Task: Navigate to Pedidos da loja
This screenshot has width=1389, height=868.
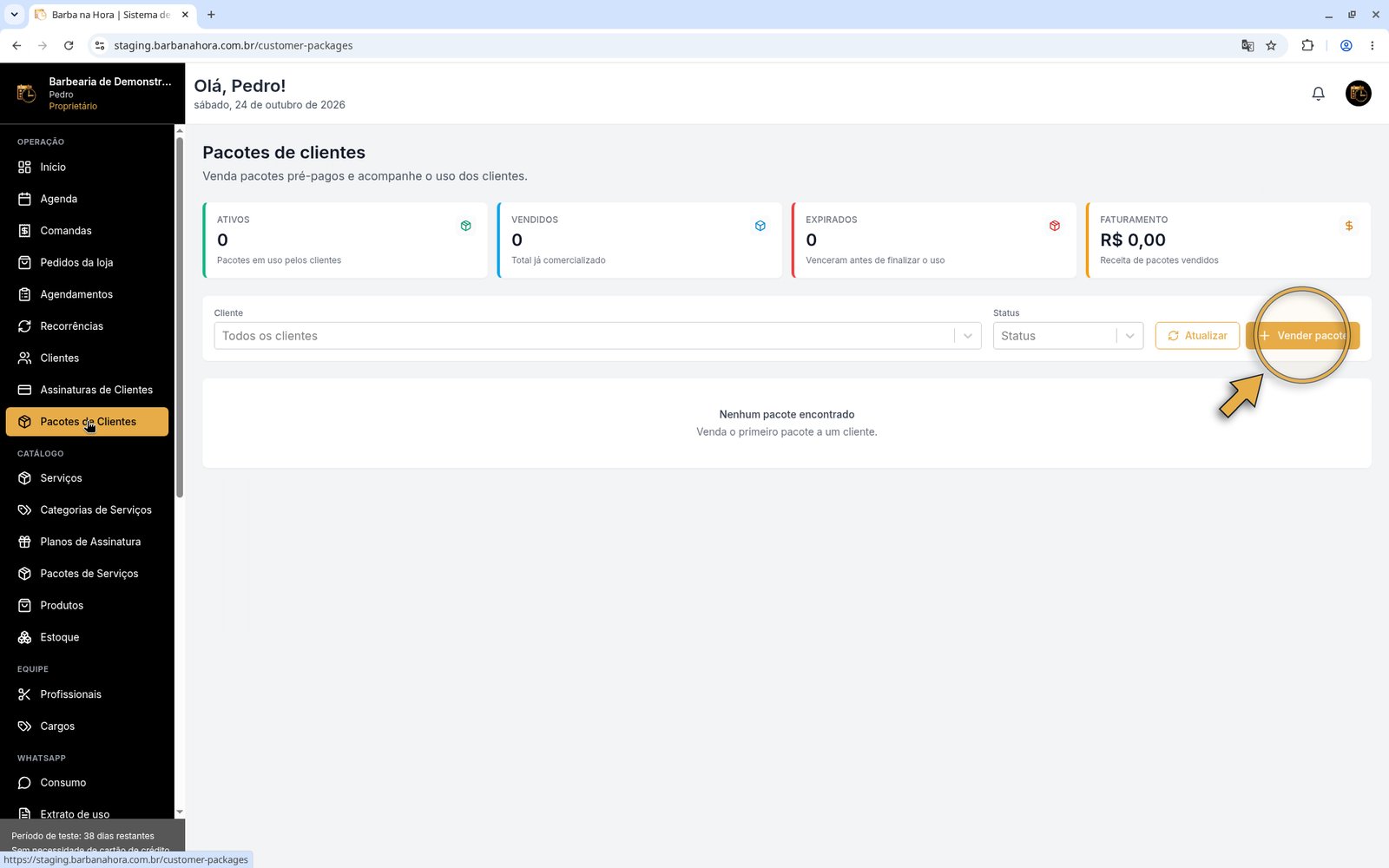Action: pyautogui.click(x=87, y=262)
